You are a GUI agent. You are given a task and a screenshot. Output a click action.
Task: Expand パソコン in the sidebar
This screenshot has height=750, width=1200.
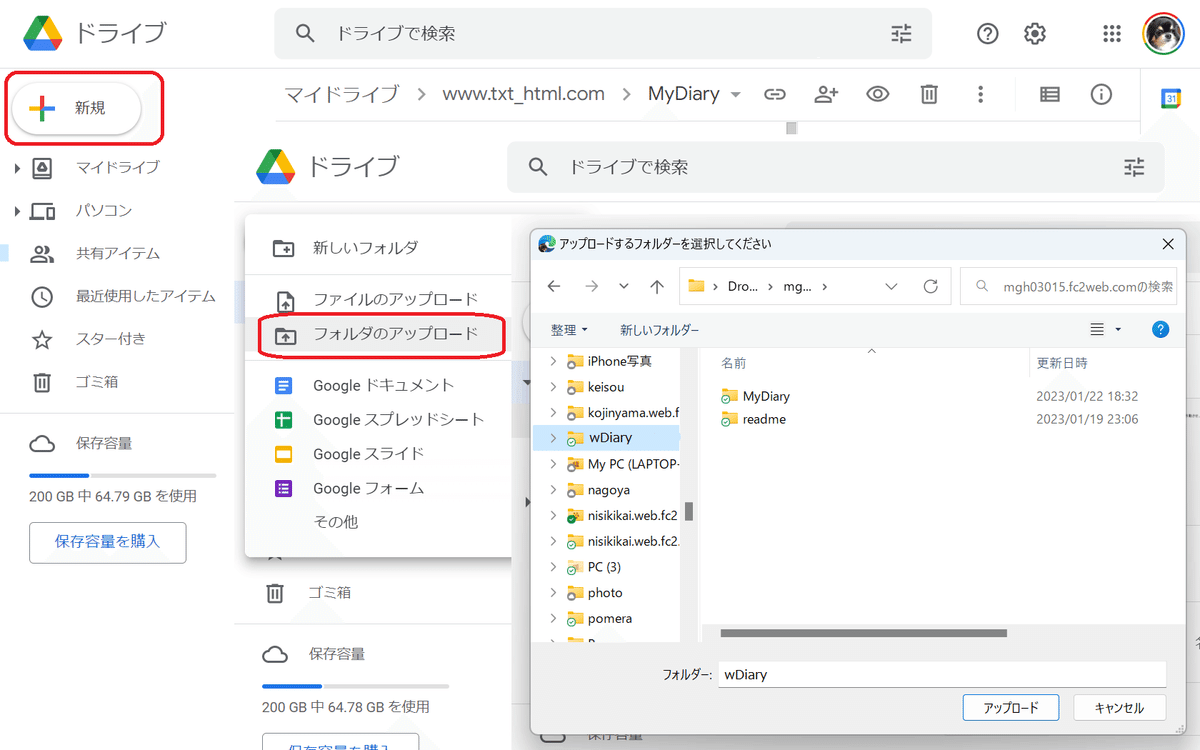point(17,211)
